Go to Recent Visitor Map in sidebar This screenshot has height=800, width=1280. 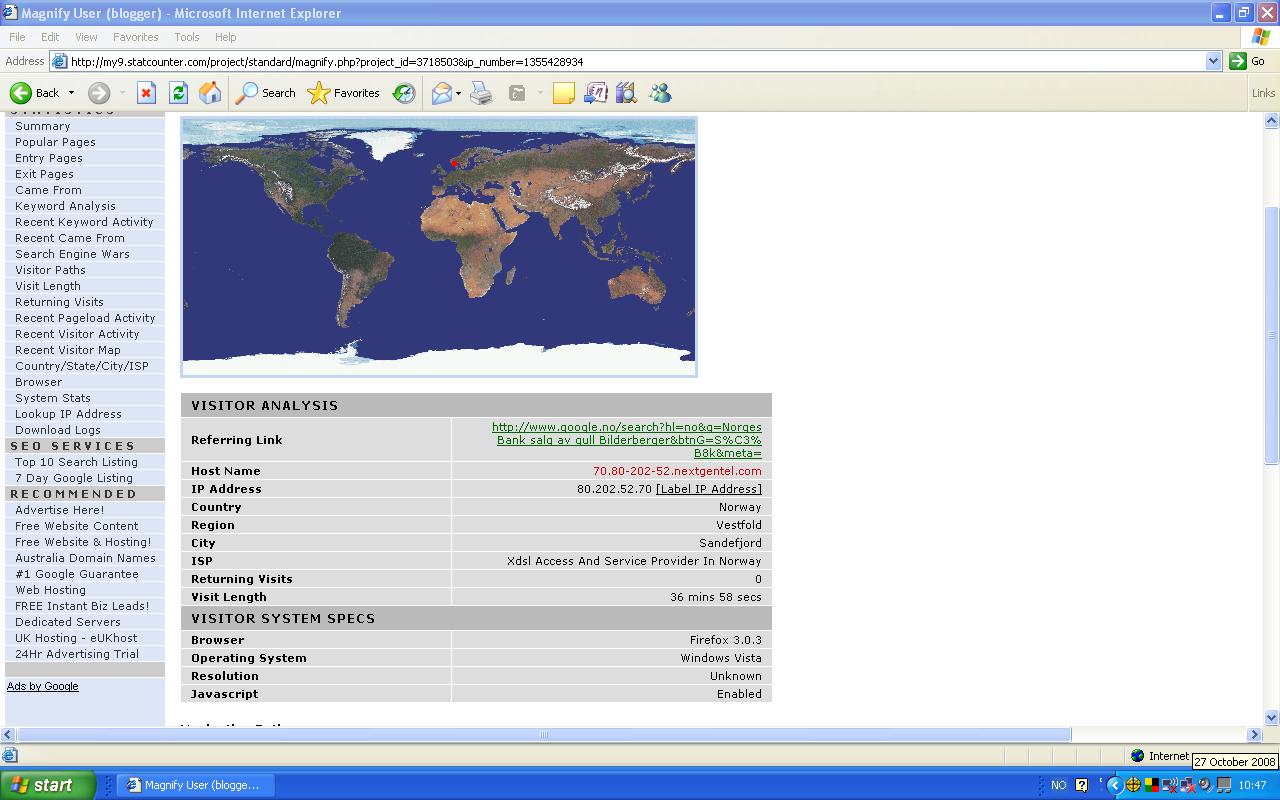point(68,350)
